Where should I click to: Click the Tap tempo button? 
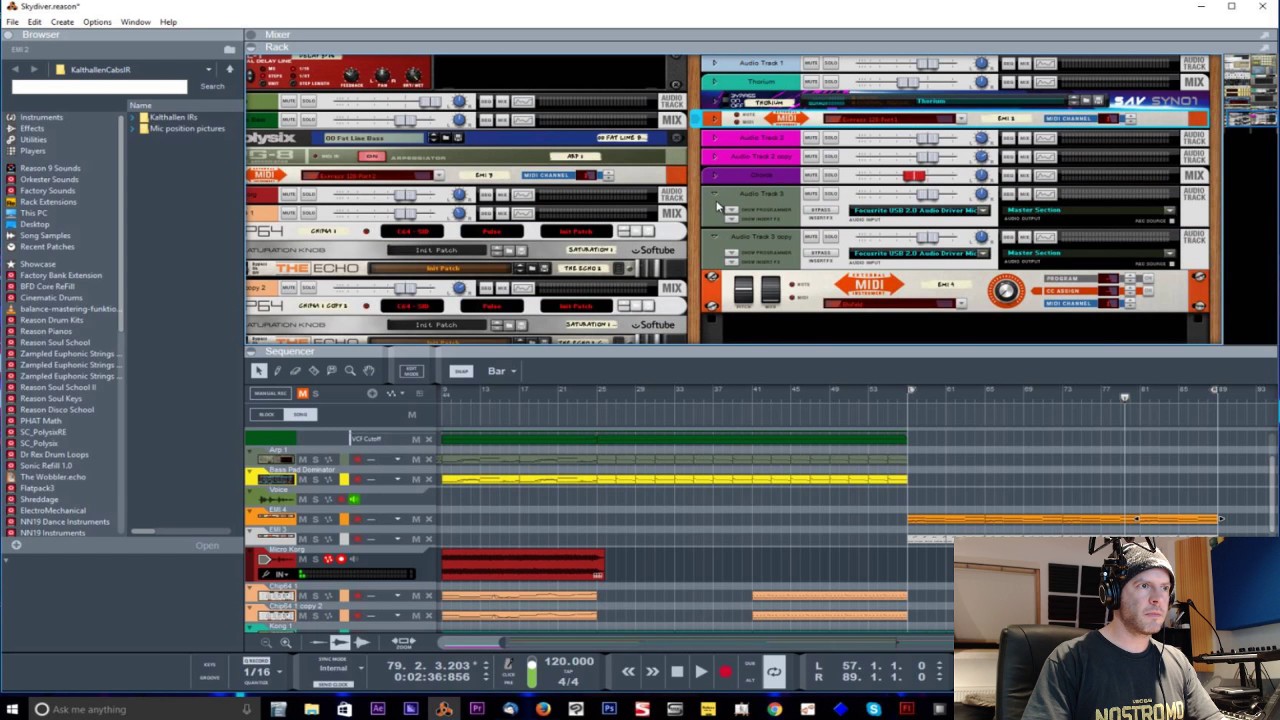pyautogui.click(x=567, y=671)
